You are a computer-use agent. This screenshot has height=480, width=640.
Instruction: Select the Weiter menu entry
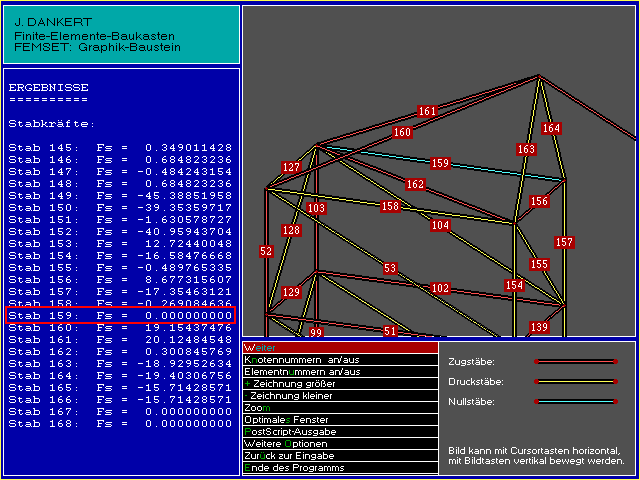(339, 348)
